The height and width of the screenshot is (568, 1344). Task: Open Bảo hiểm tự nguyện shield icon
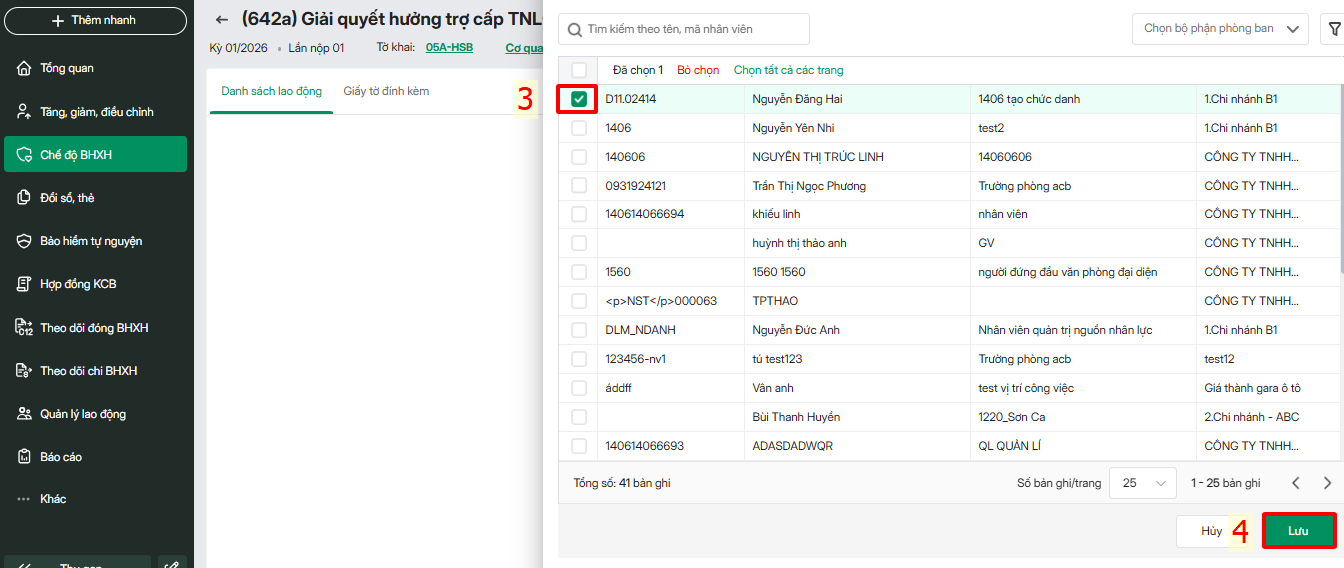pyautogui.click(x=25, y=241)
